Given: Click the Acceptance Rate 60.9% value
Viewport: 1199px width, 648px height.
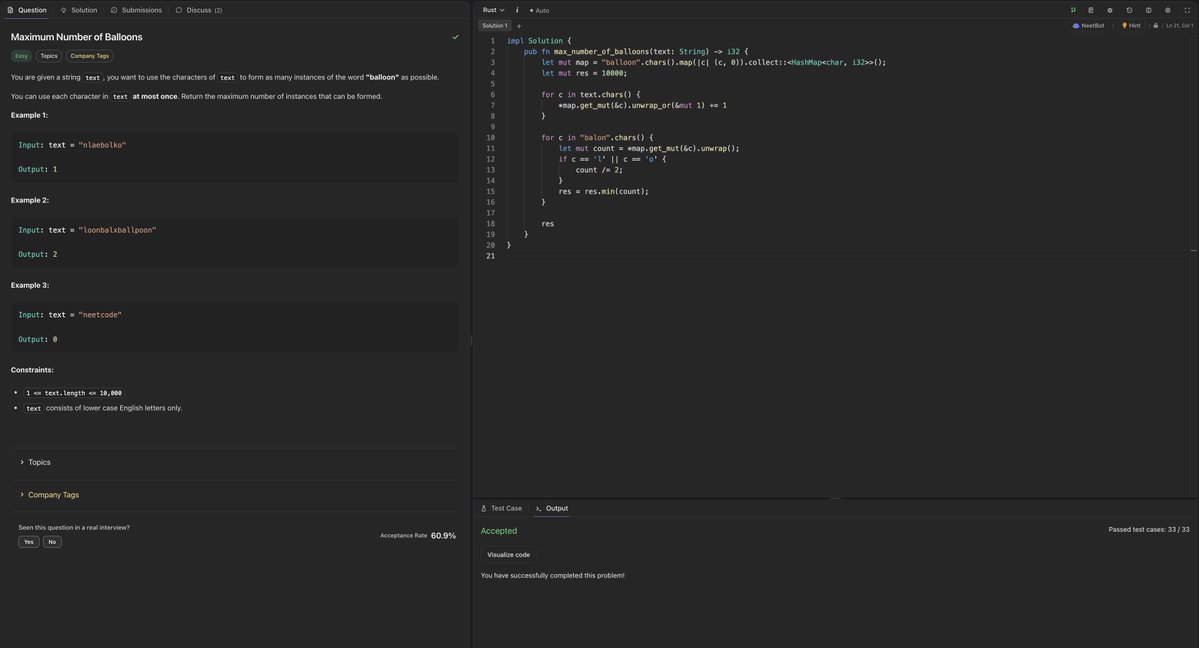Looking at the screenshot, I should click(x=443, y=536).
